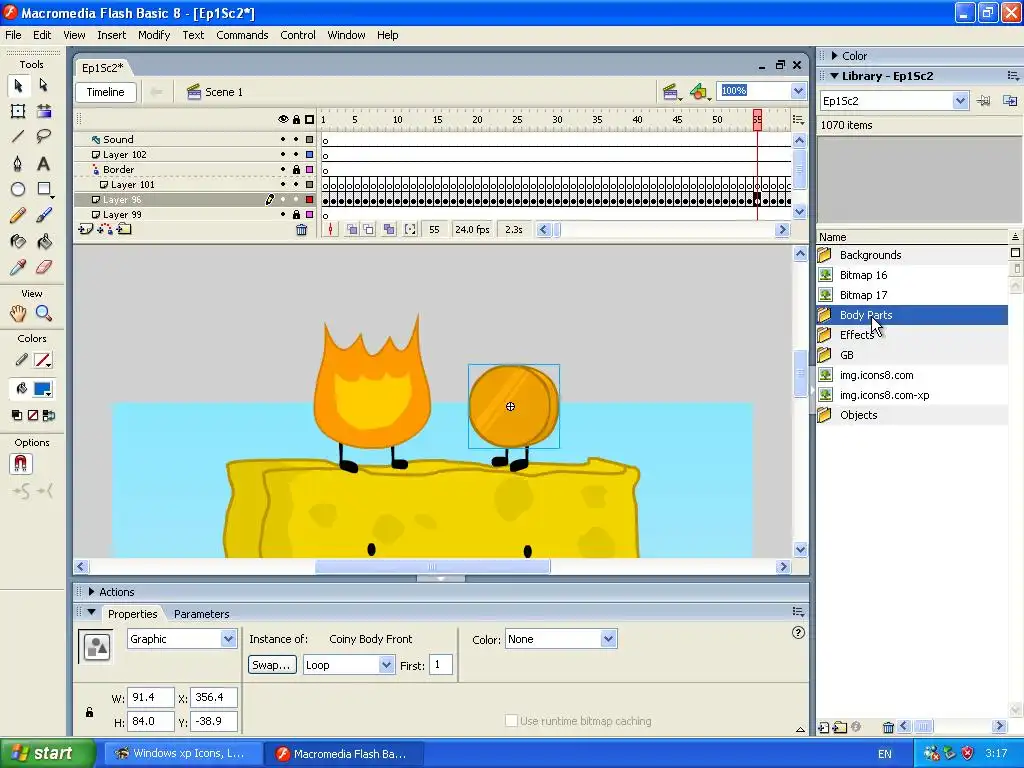Click the Edit Scene clapper icon
This screenshot has height=768, width=1024.
tap(671, 92)
